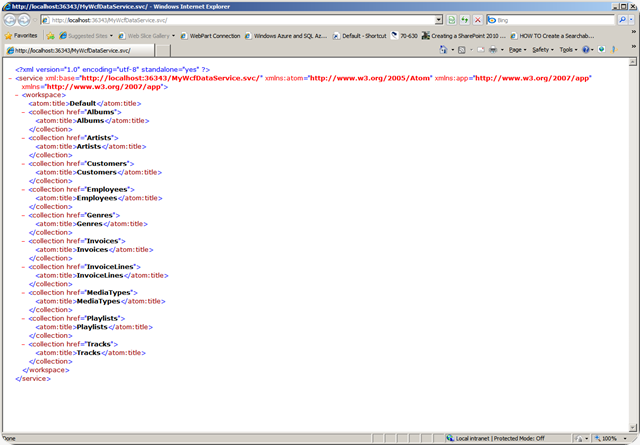
Task: Open the recent pages dropdown beside Forward
Action: click(x=35, y=20)
